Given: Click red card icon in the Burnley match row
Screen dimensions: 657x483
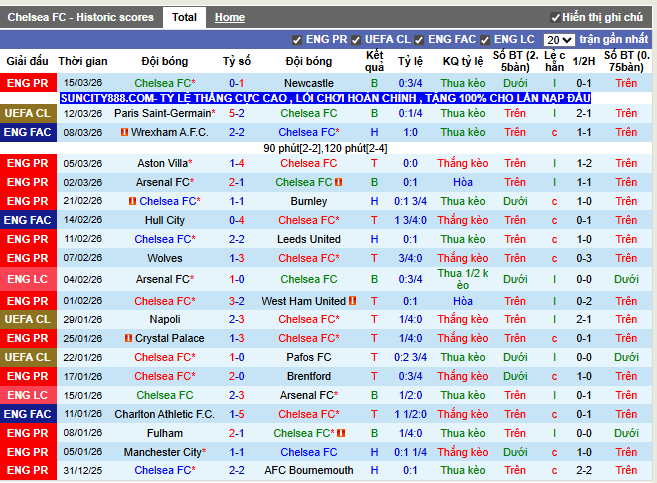Looking at the screenshot, I should pos(131,201).
